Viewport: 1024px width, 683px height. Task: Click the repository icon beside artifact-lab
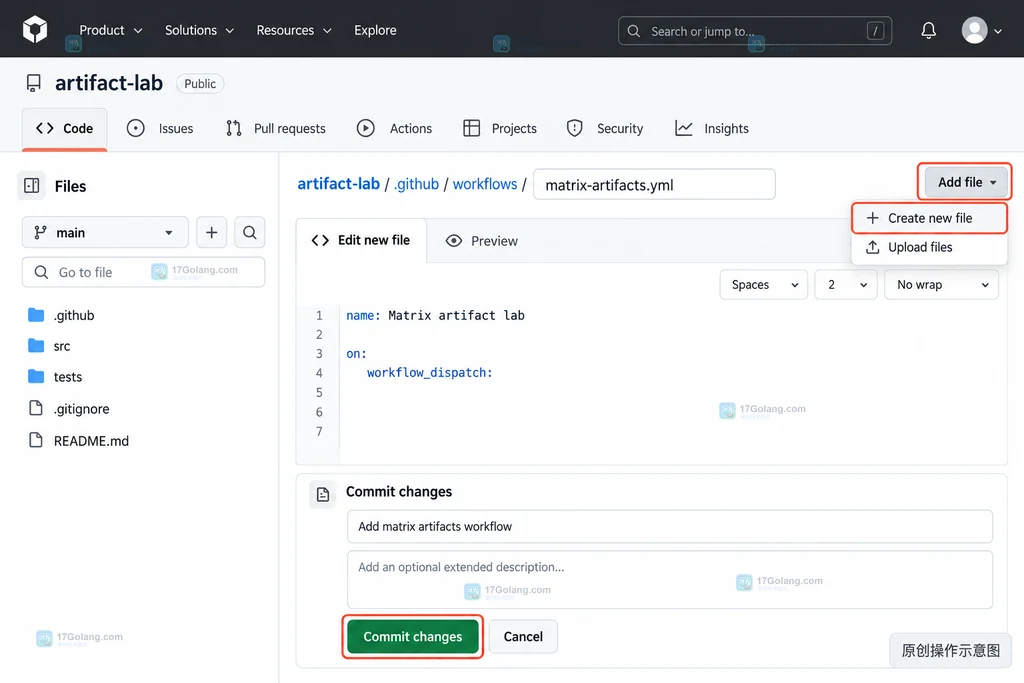(x=33, y=83)
